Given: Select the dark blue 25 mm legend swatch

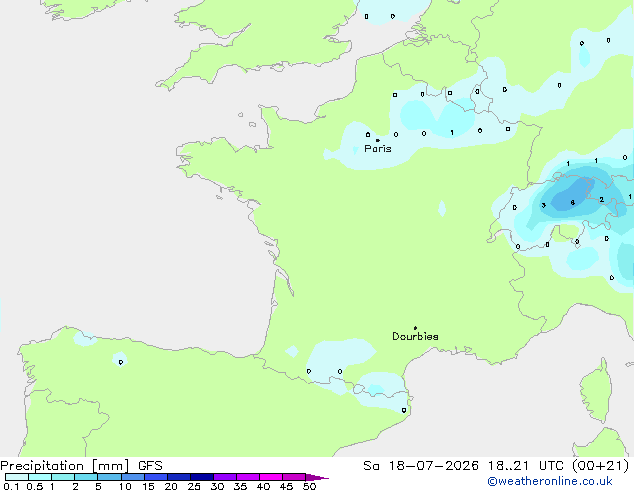Looking at the screenshot, I should (x=202, y=477).
